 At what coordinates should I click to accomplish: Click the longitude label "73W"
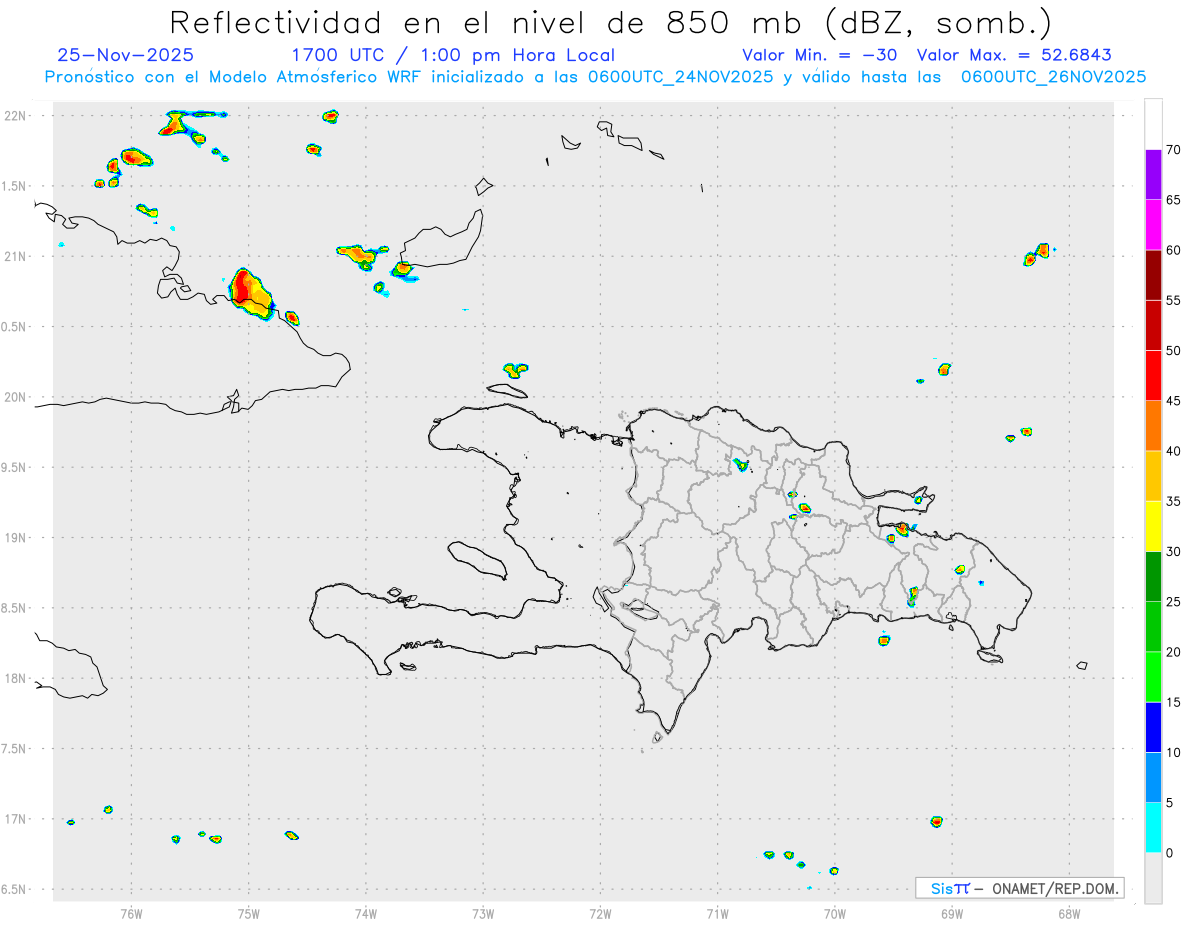483,913
